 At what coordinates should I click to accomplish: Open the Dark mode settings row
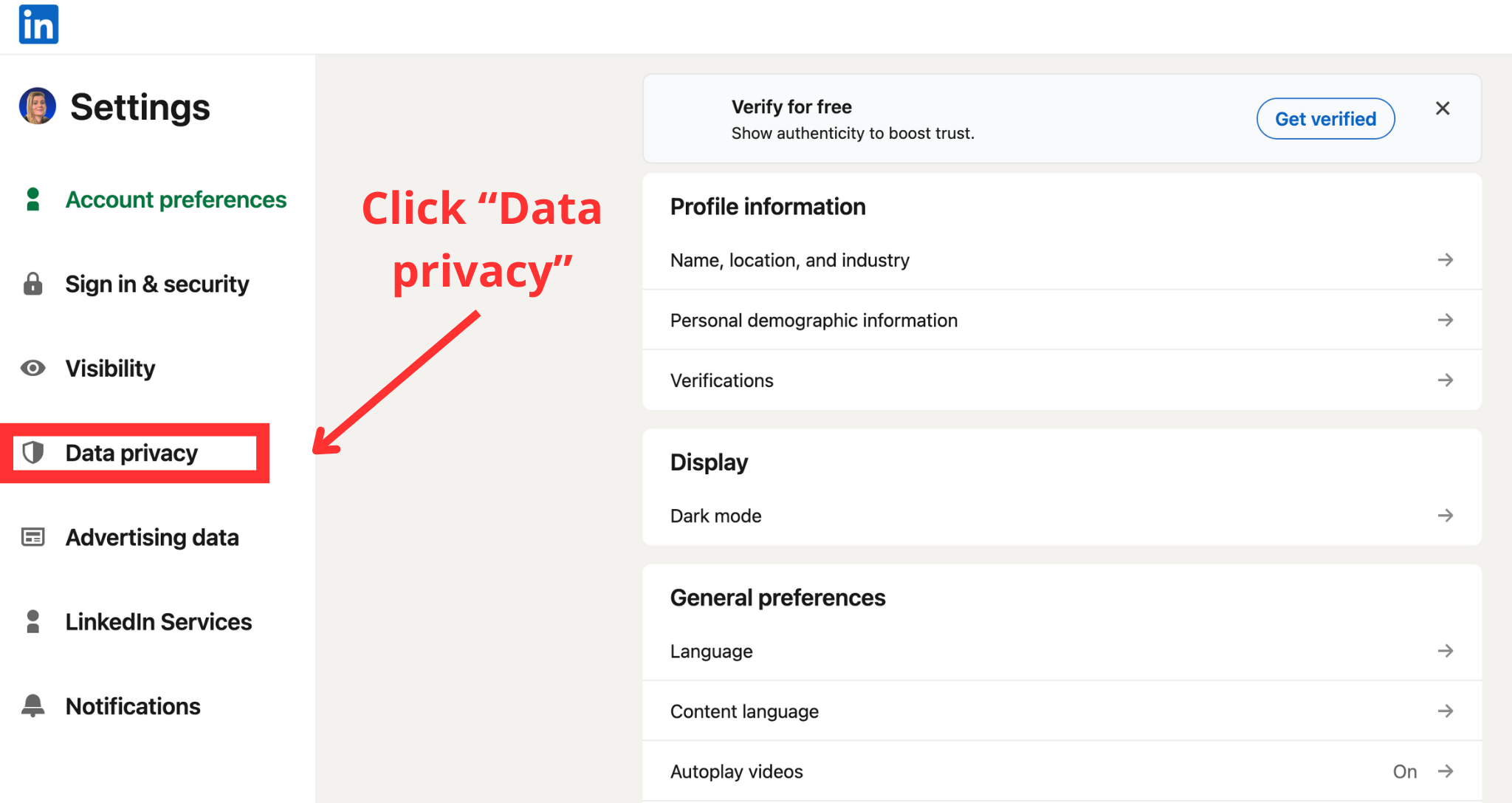(1063, 515)
